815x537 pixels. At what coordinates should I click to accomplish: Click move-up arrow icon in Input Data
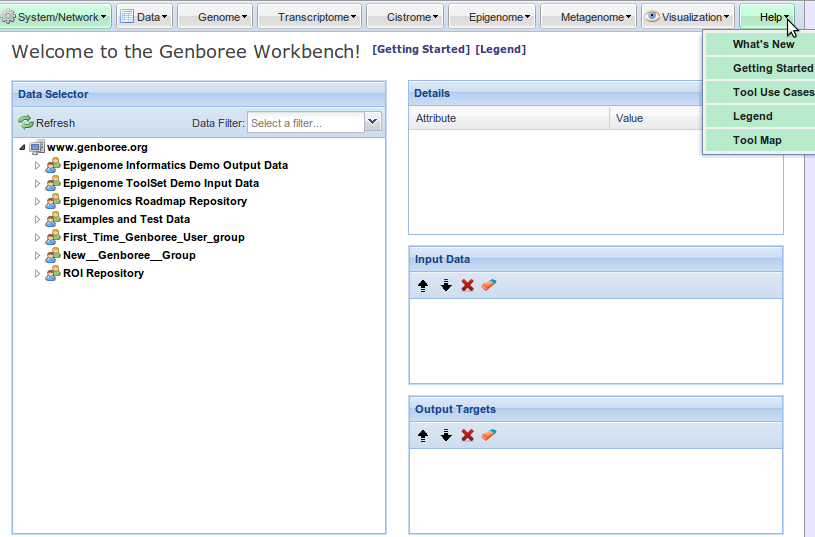[x=423, y=286]
